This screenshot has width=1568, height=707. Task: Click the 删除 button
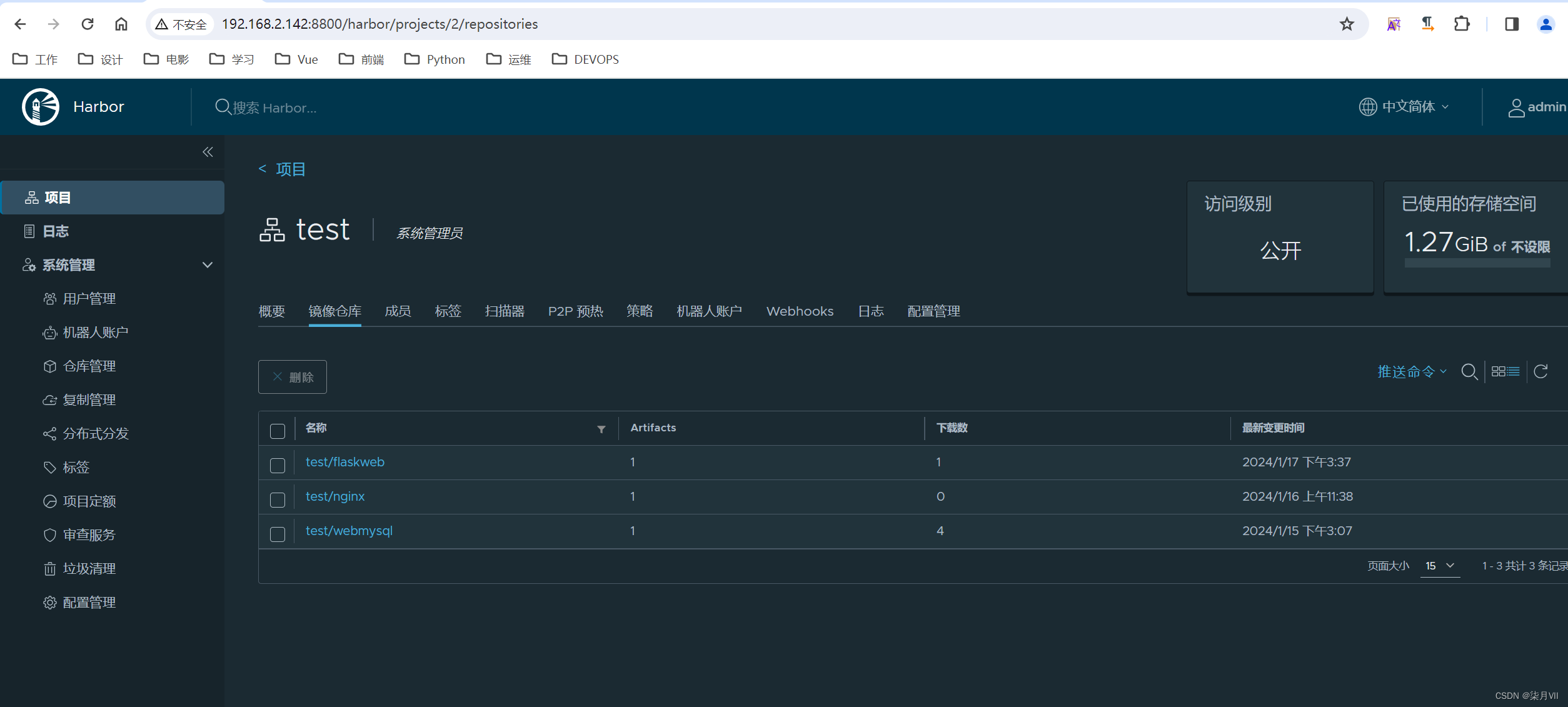click(293, 377)
